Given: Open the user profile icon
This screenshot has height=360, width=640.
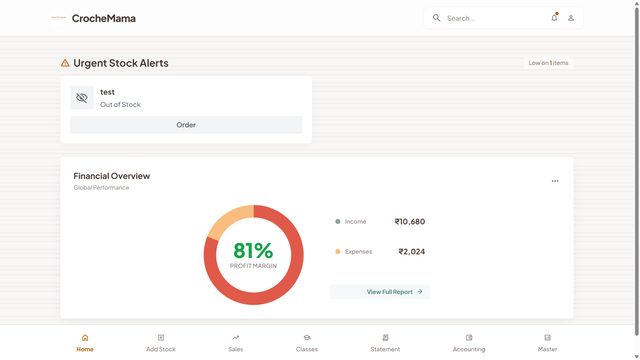Looking at the screenshot, I should click(571, 18).
